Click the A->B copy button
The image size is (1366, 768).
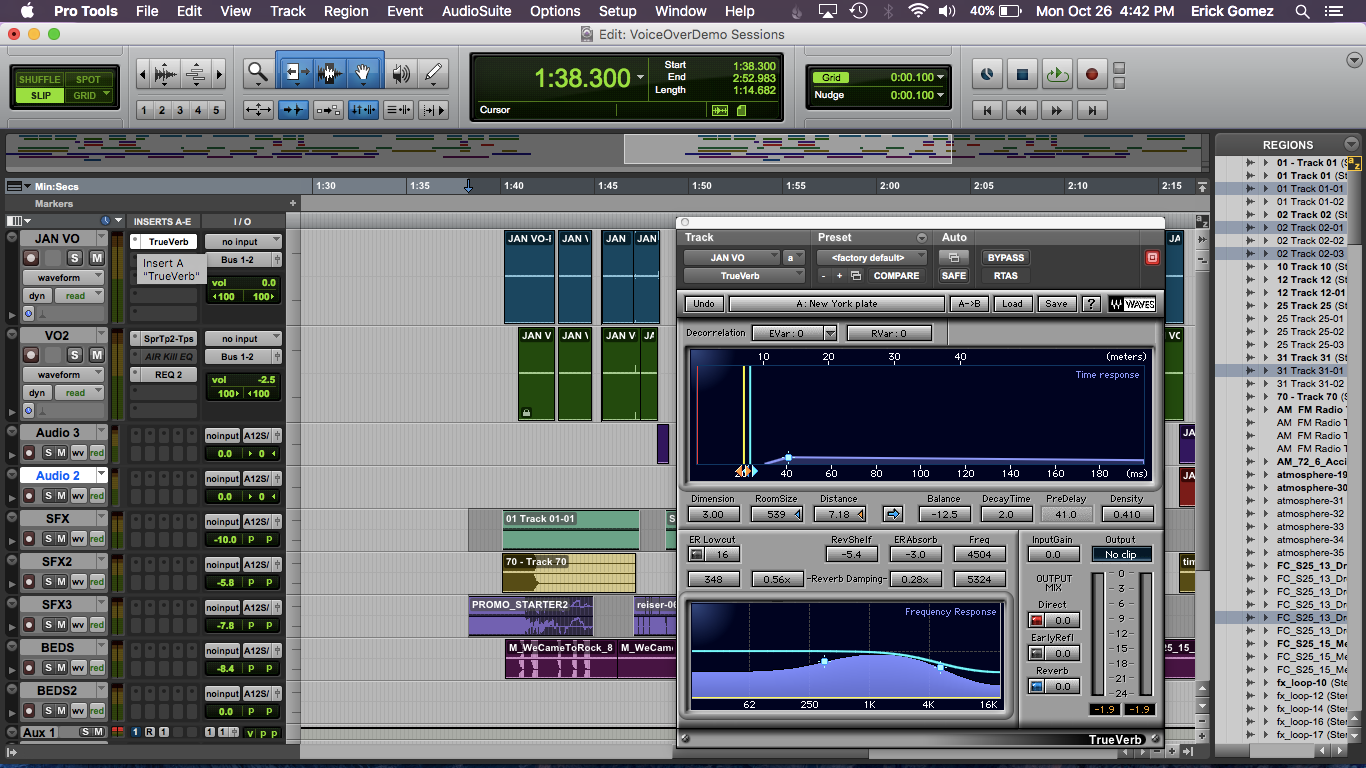tap(968, 304)
